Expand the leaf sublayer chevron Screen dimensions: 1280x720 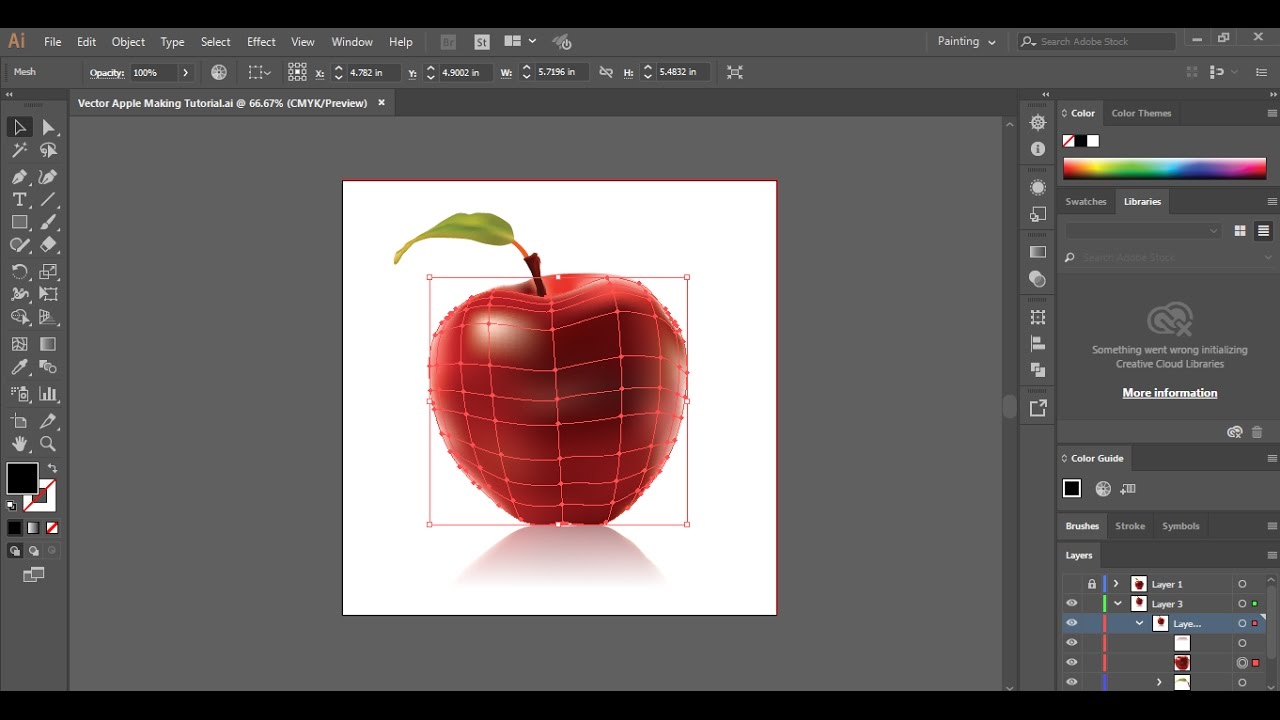1159,682
